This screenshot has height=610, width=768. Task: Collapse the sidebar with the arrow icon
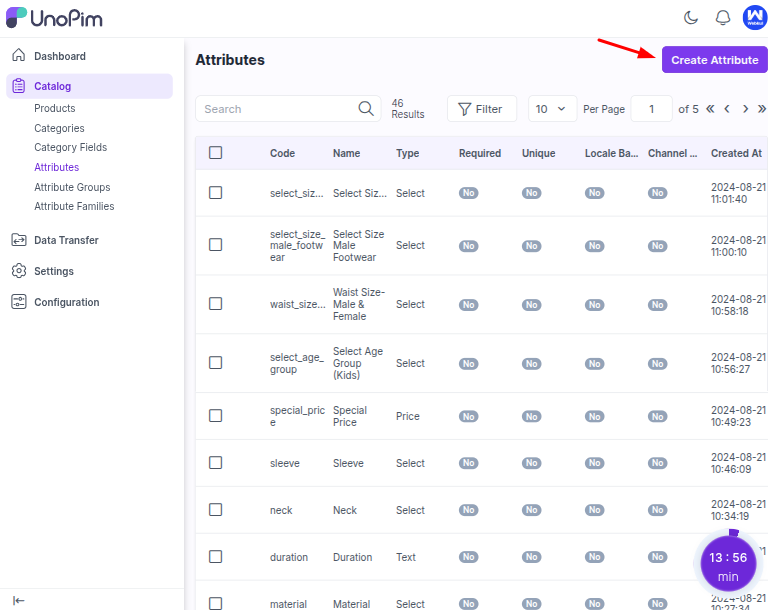click(x=19, y=601)
